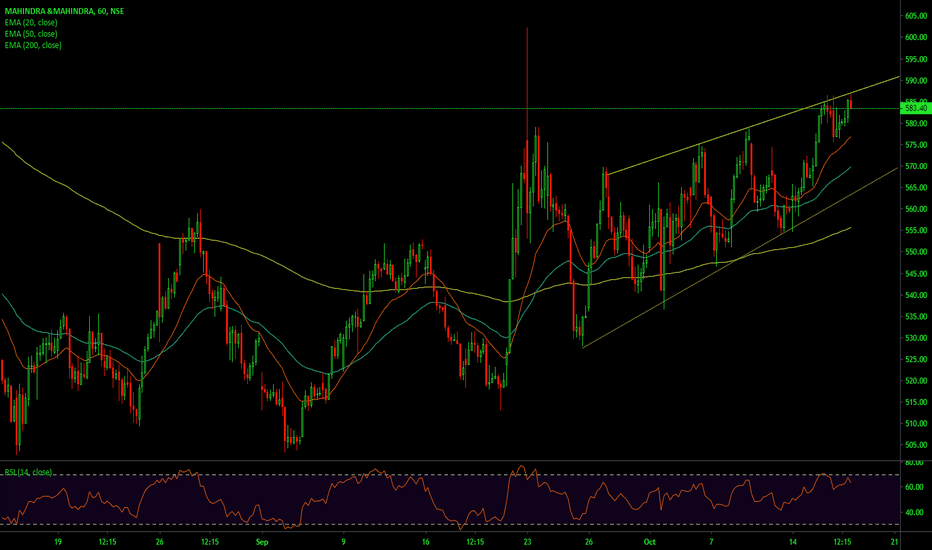The image size is (932, 550).
Task: Click the 60.00 RSI axis label
Action: (914, 487)
